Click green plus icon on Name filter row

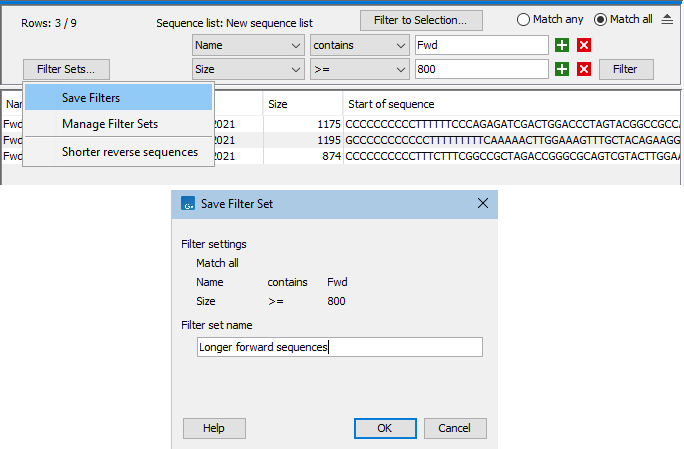tap(562, 45)
